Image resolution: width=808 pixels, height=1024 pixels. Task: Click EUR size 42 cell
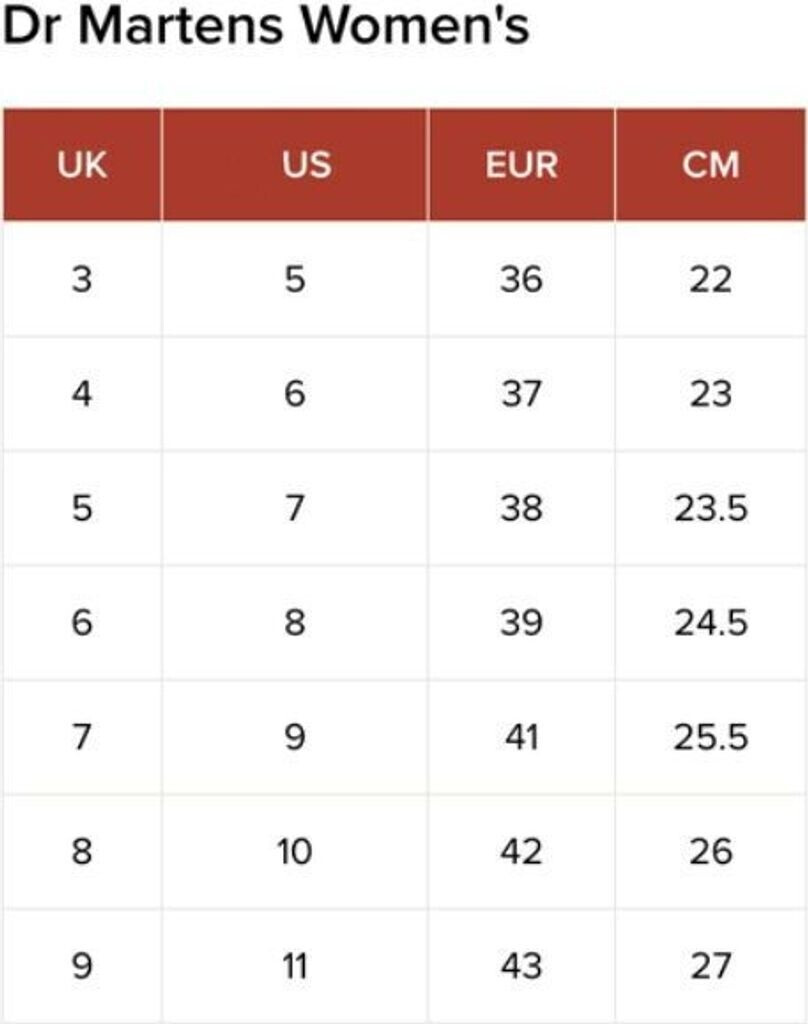pyautogui.click(x=521, y=852)
